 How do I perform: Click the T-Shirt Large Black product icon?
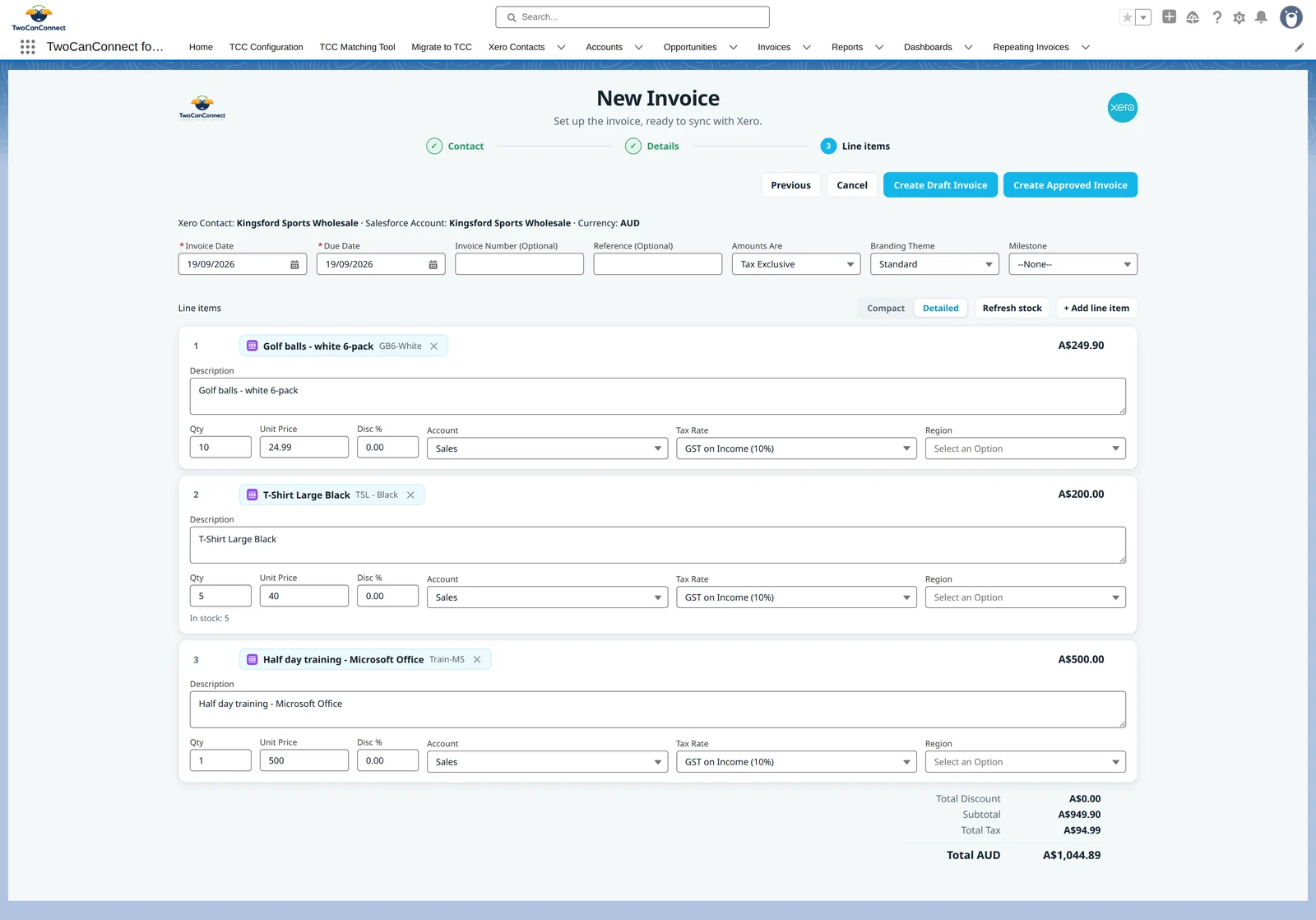[253, 495]
